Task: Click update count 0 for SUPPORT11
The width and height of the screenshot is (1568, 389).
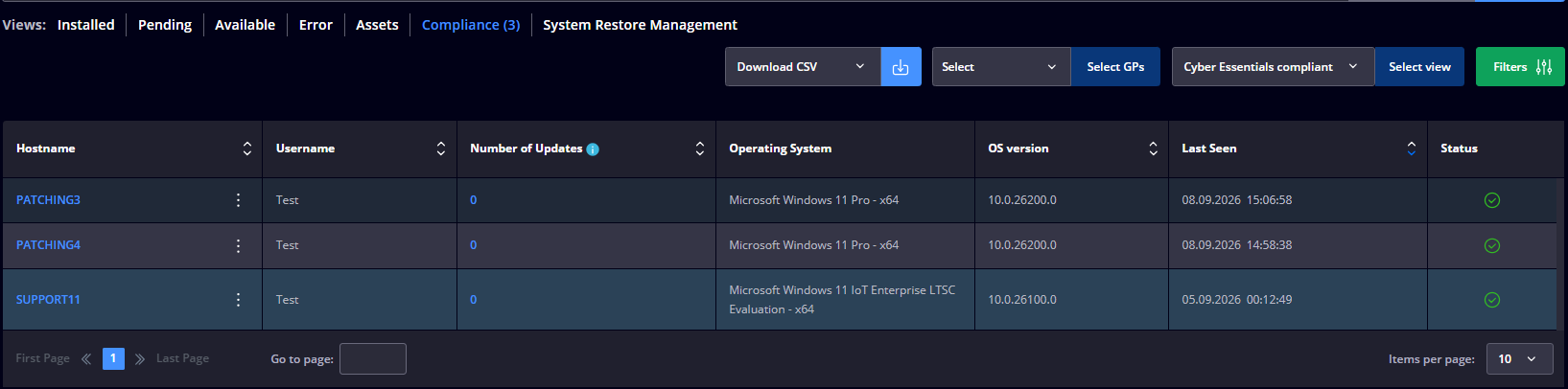Action: point(473,300)
